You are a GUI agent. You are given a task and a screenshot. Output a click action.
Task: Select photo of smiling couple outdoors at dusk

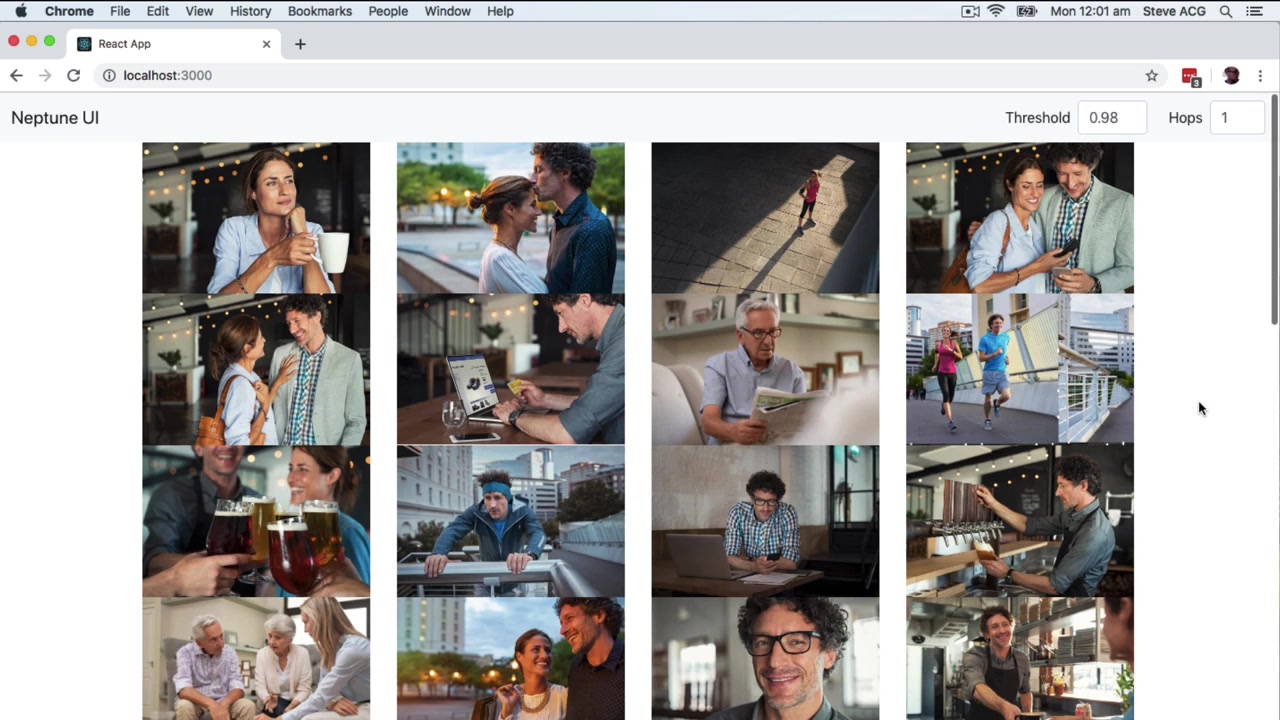[x=511, y=659]
